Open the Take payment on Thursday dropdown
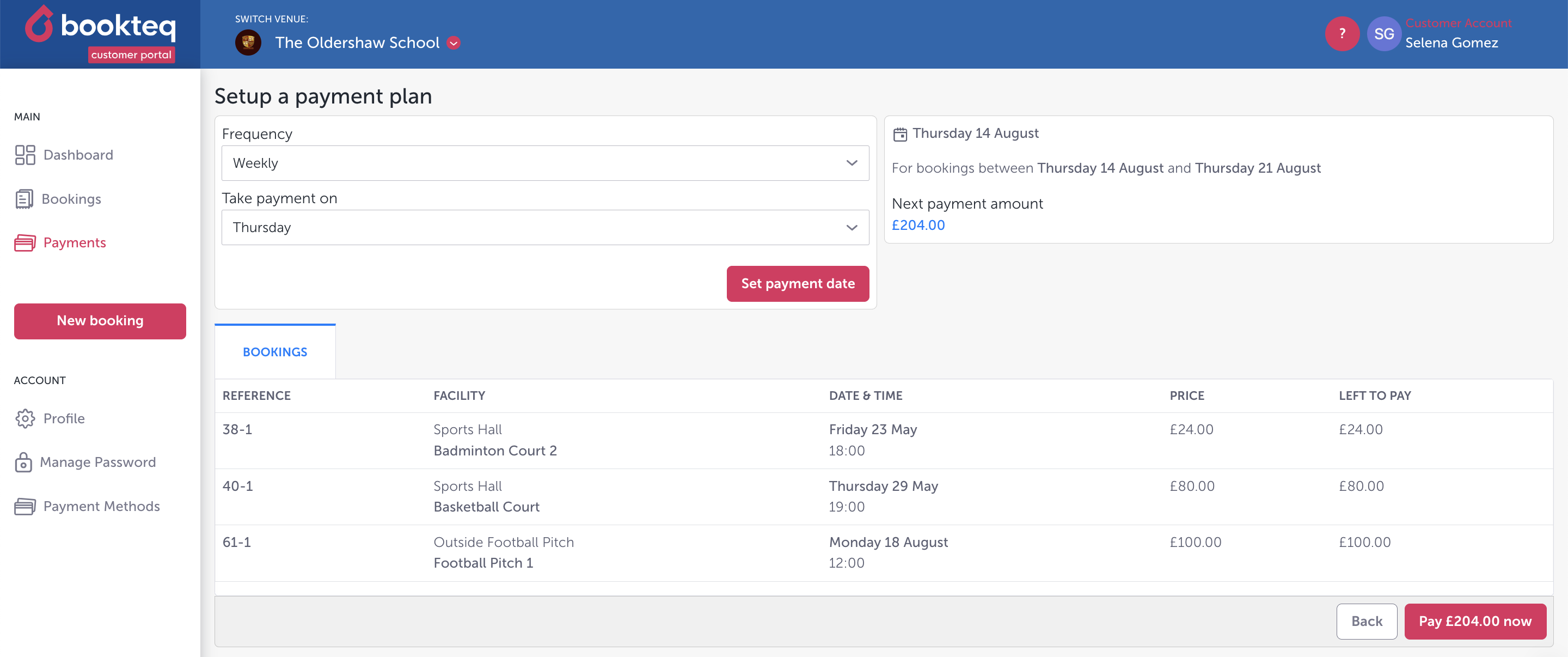 [545, 228]
